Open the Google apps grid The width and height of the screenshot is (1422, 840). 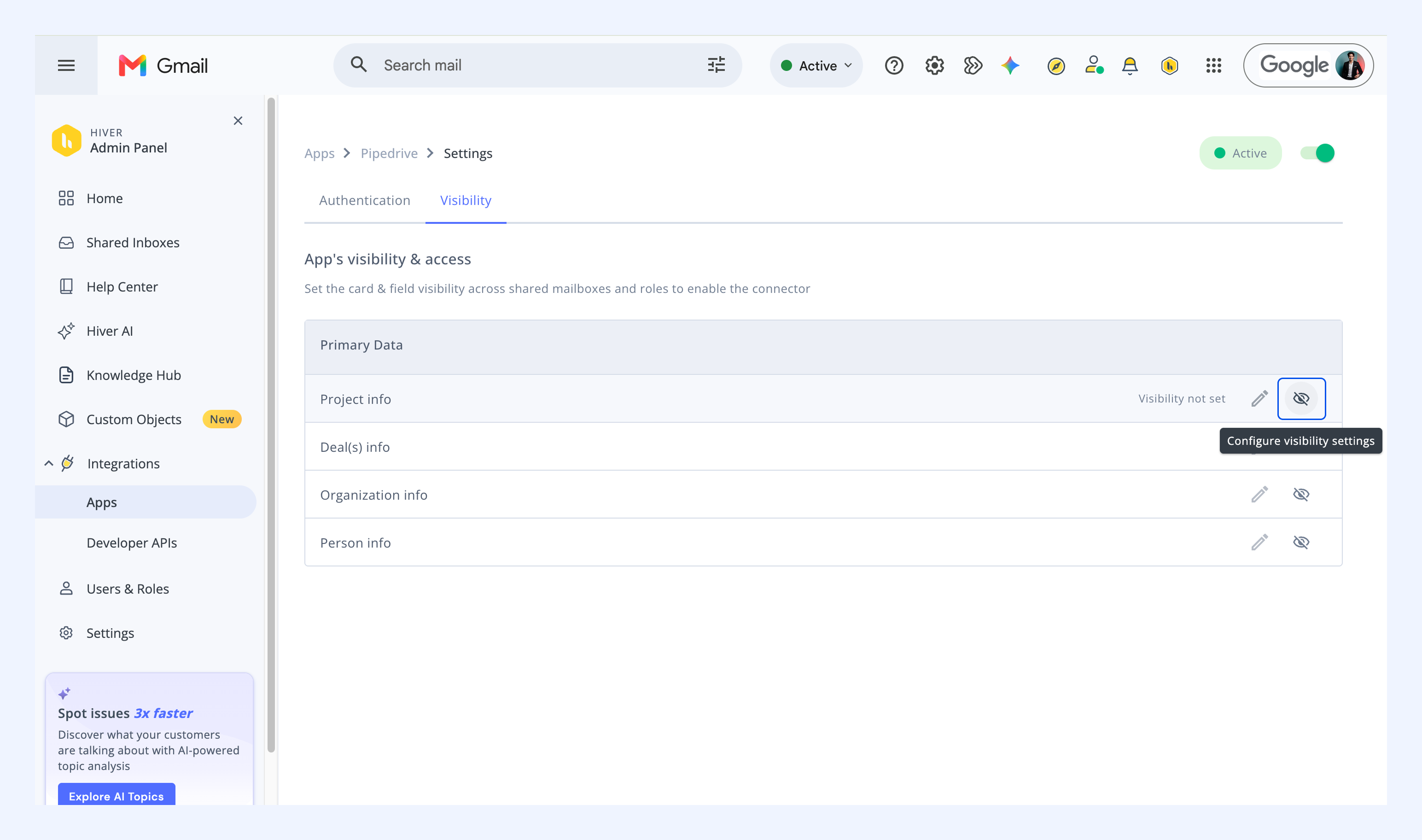click(1214, 66)
